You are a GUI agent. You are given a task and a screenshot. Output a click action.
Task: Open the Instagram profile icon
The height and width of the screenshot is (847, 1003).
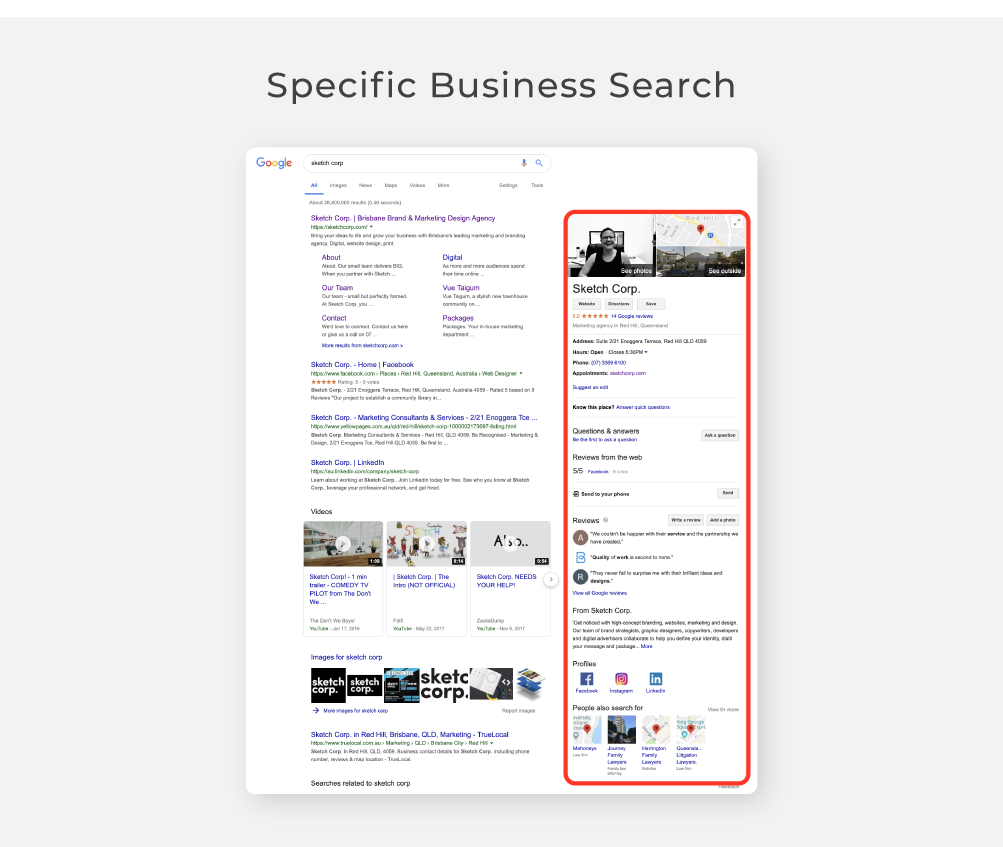[x=621, y=679]
